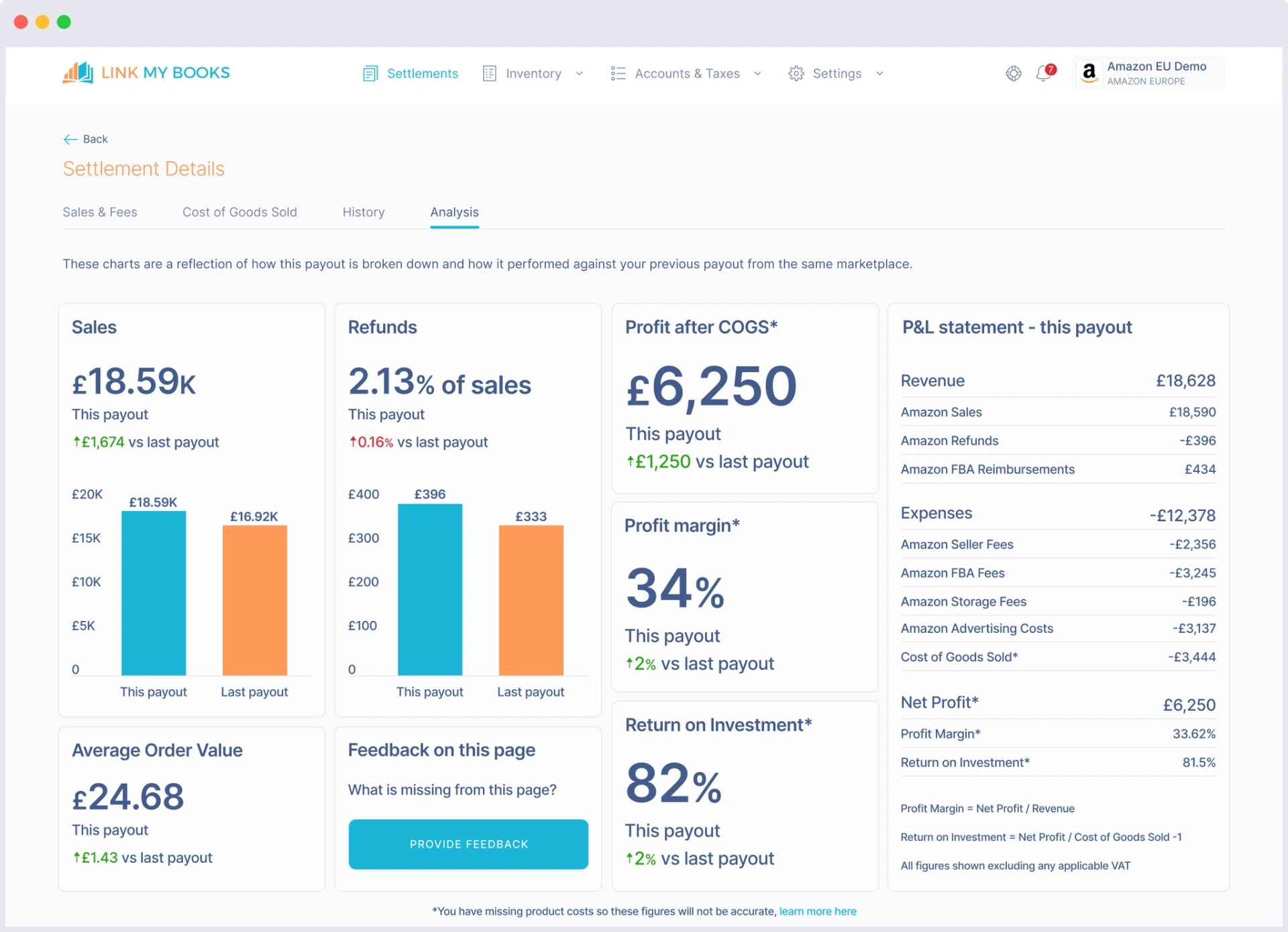Click the Amazon Sales row
This screenshot has width=1288, height=932.
(x=1058, y=412)
